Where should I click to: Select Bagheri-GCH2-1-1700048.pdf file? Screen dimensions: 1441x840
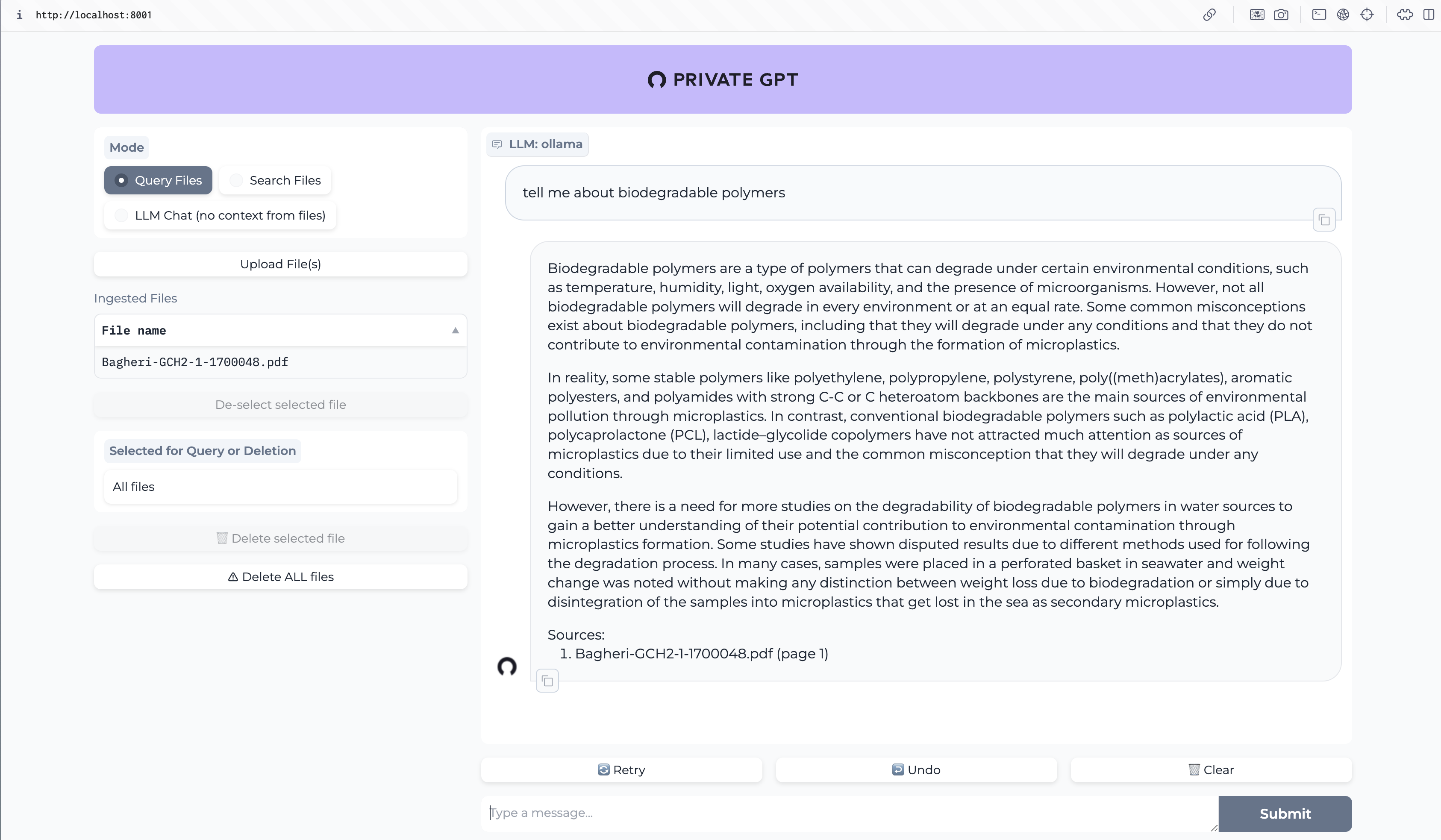[194, 361]
